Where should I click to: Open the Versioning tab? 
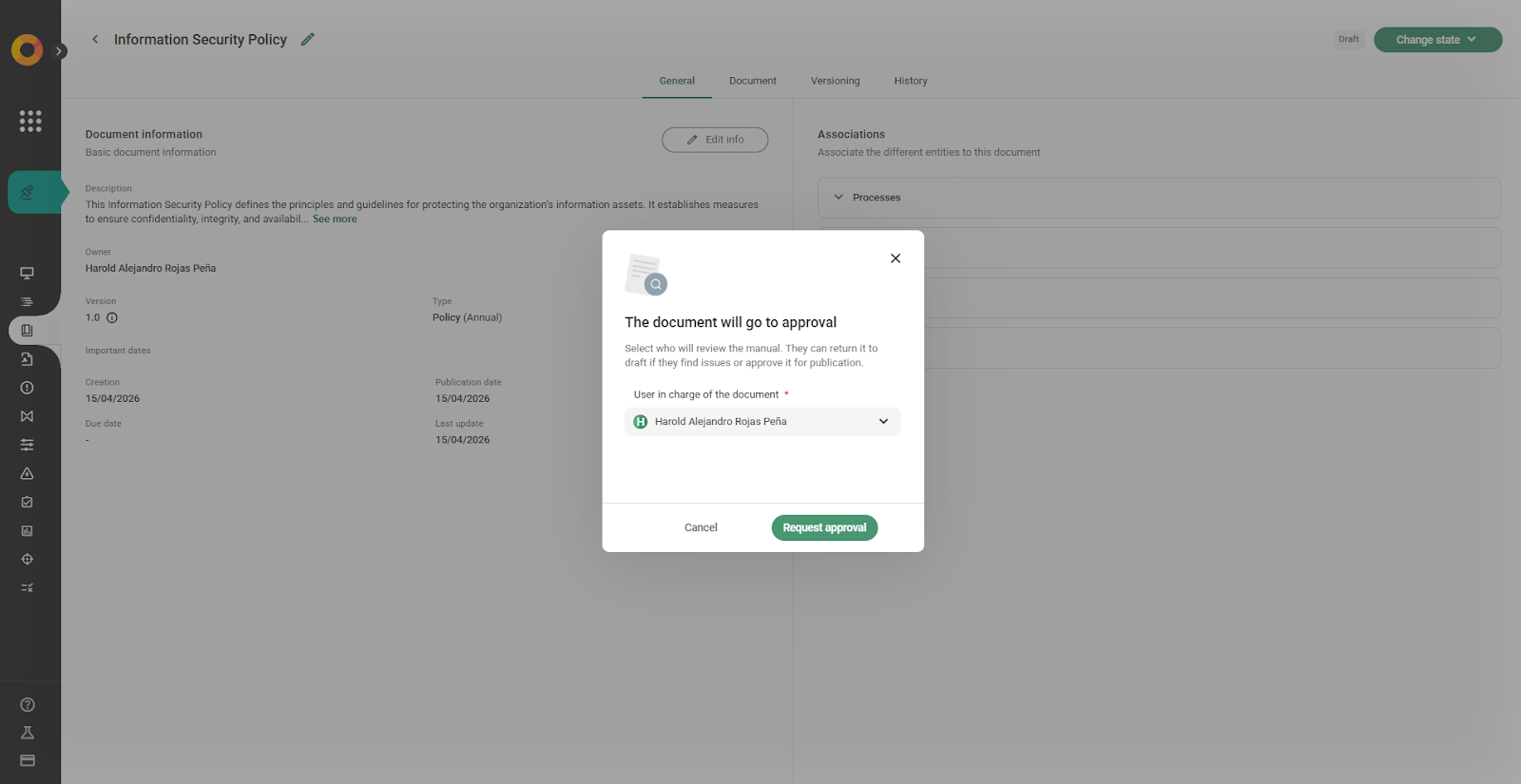(835, 81)
